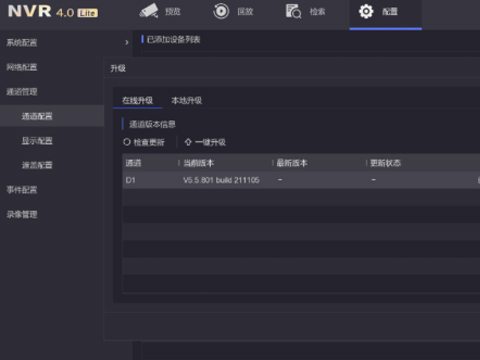Viewport: 480px width, 360px height.
Task: Open the 配置 settings gear icon
Action: (366, 11)
